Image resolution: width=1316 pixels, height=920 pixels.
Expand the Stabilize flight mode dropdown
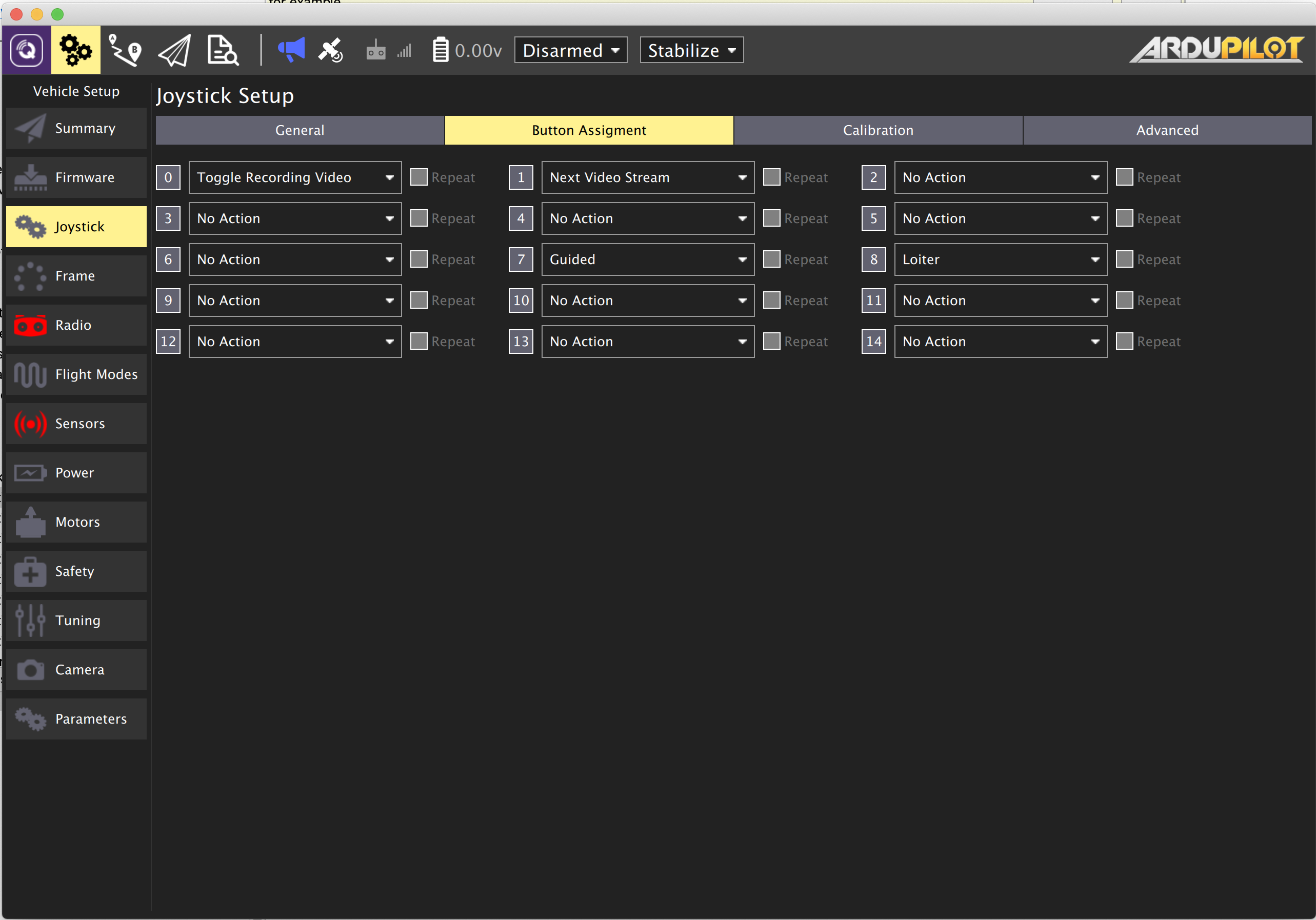pos(691,50)
